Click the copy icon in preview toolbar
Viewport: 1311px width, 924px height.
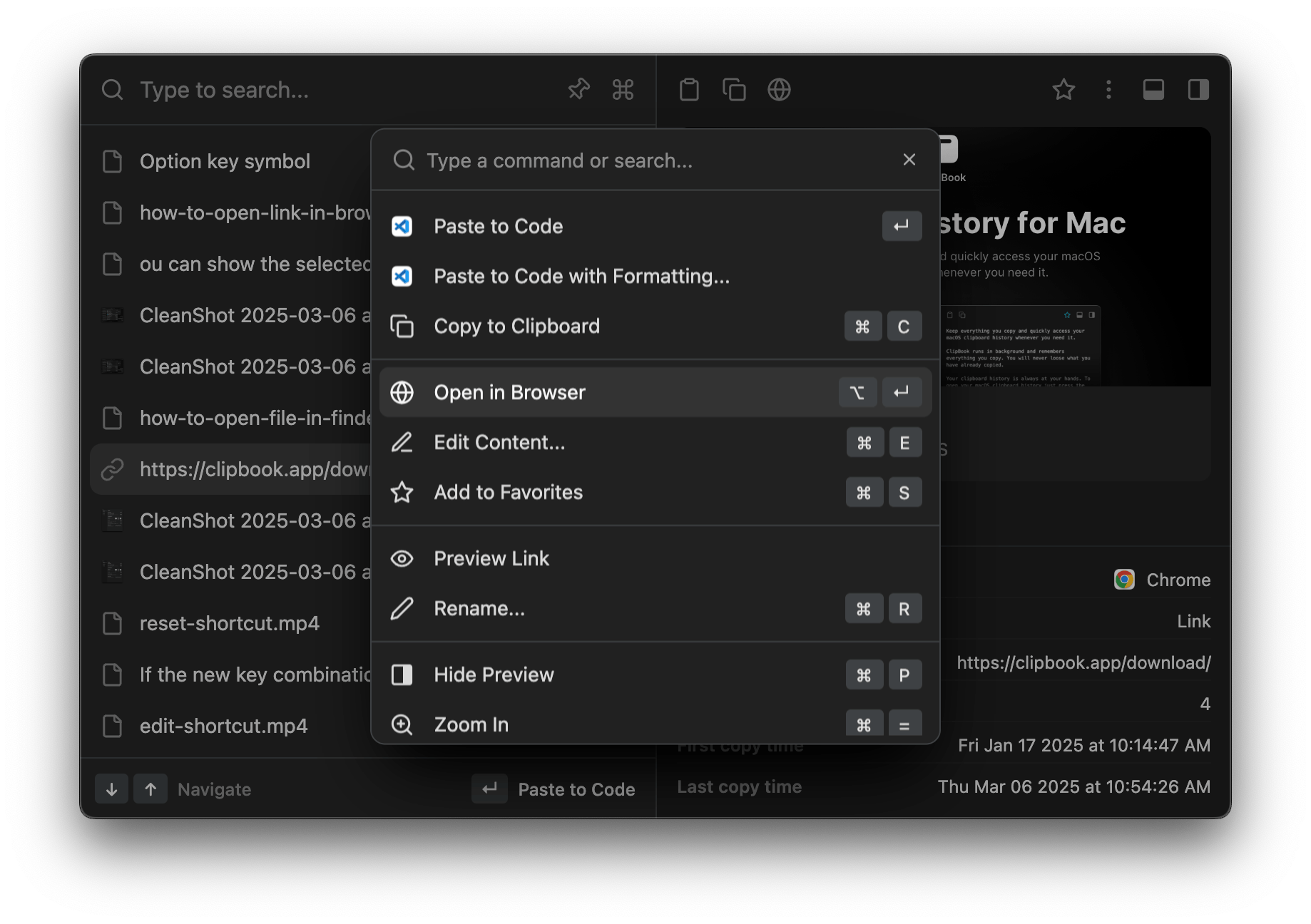[734, 90]
